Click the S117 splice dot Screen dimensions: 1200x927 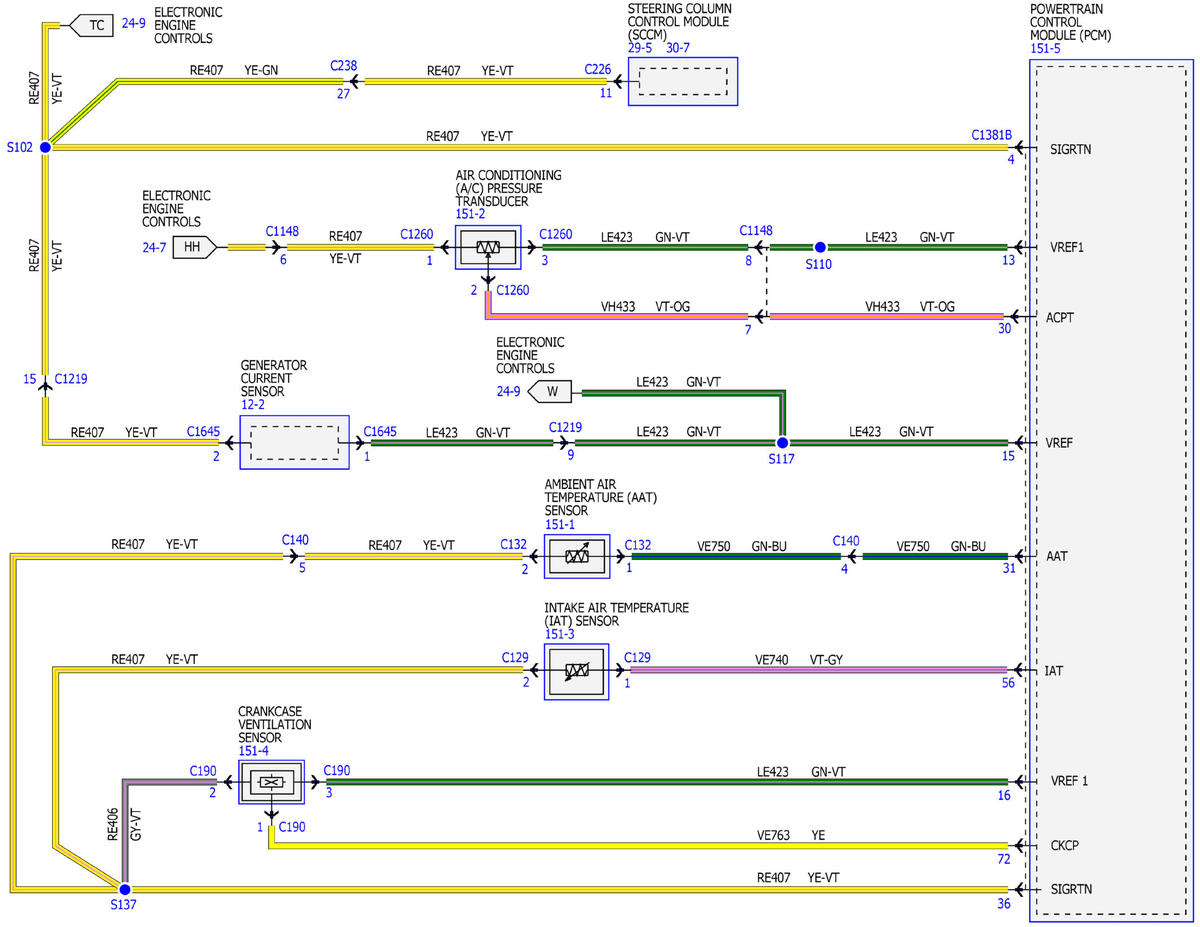(x=783, y=442)
